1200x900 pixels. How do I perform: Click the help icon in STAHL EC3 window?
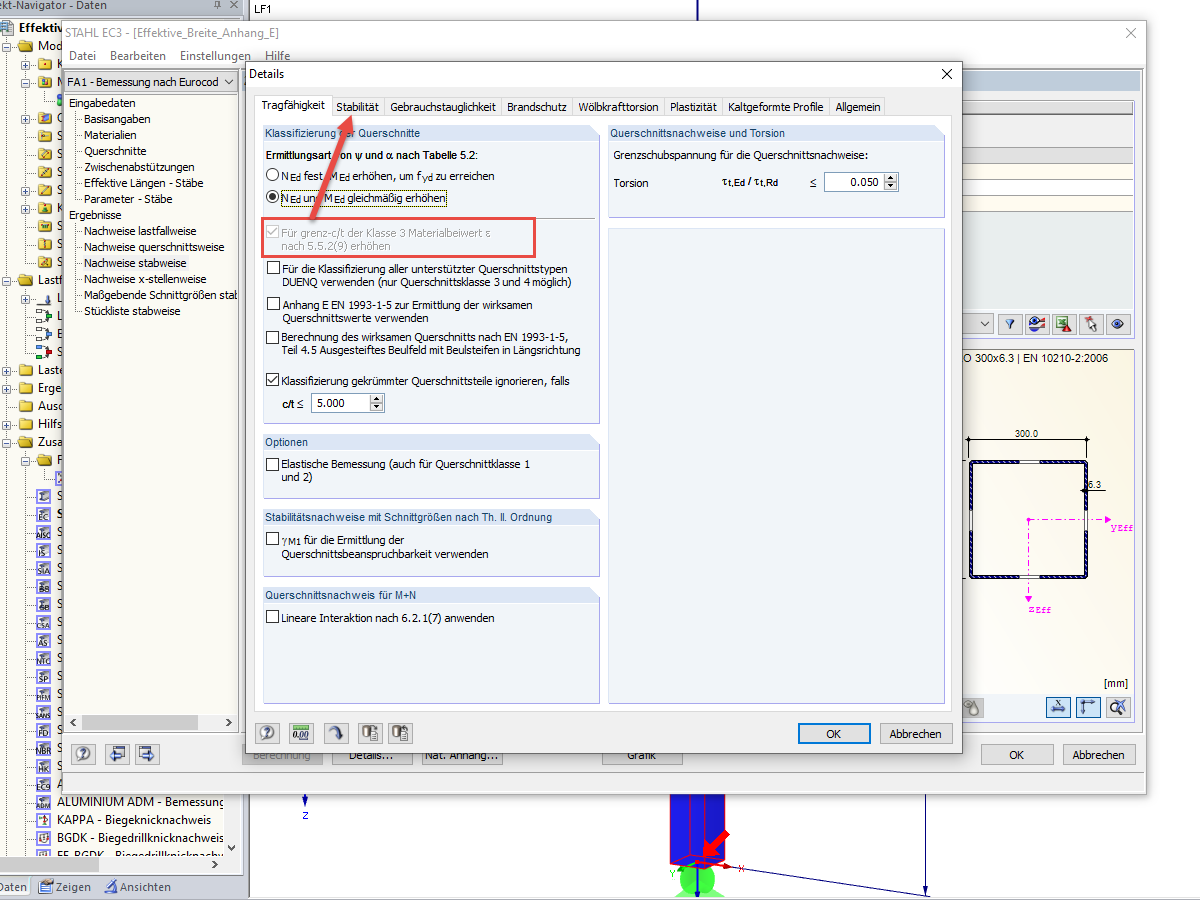(84, 754)
